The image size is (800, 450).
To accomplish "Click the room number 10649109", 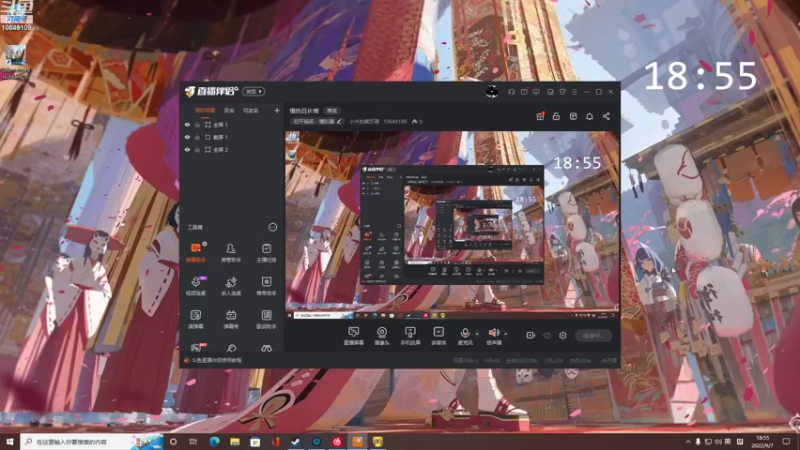I will pos(395,121).
